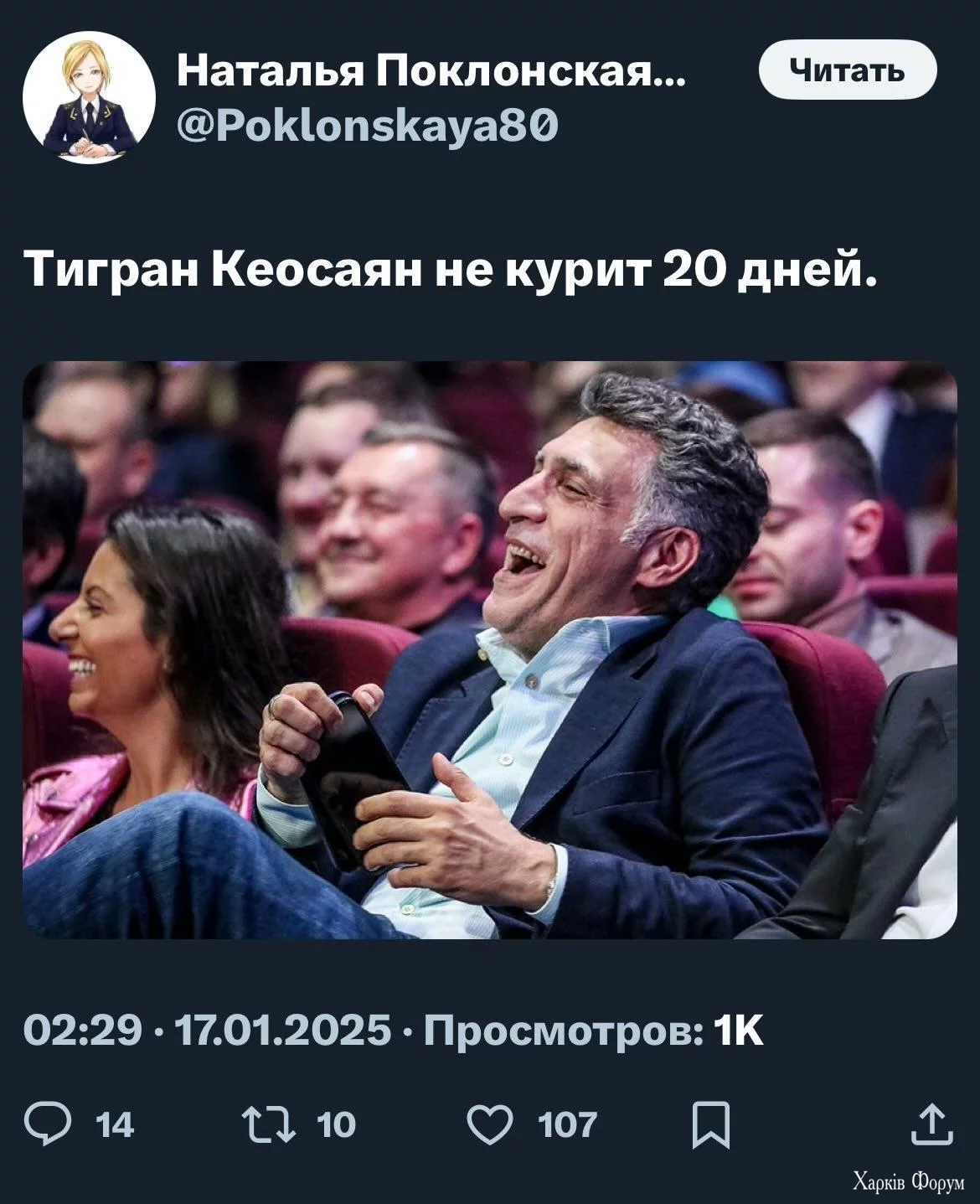This screenshot has height=1204, width=980.
Task: Click the @Poklonskaya80 handle
Action: coord(367,127)
